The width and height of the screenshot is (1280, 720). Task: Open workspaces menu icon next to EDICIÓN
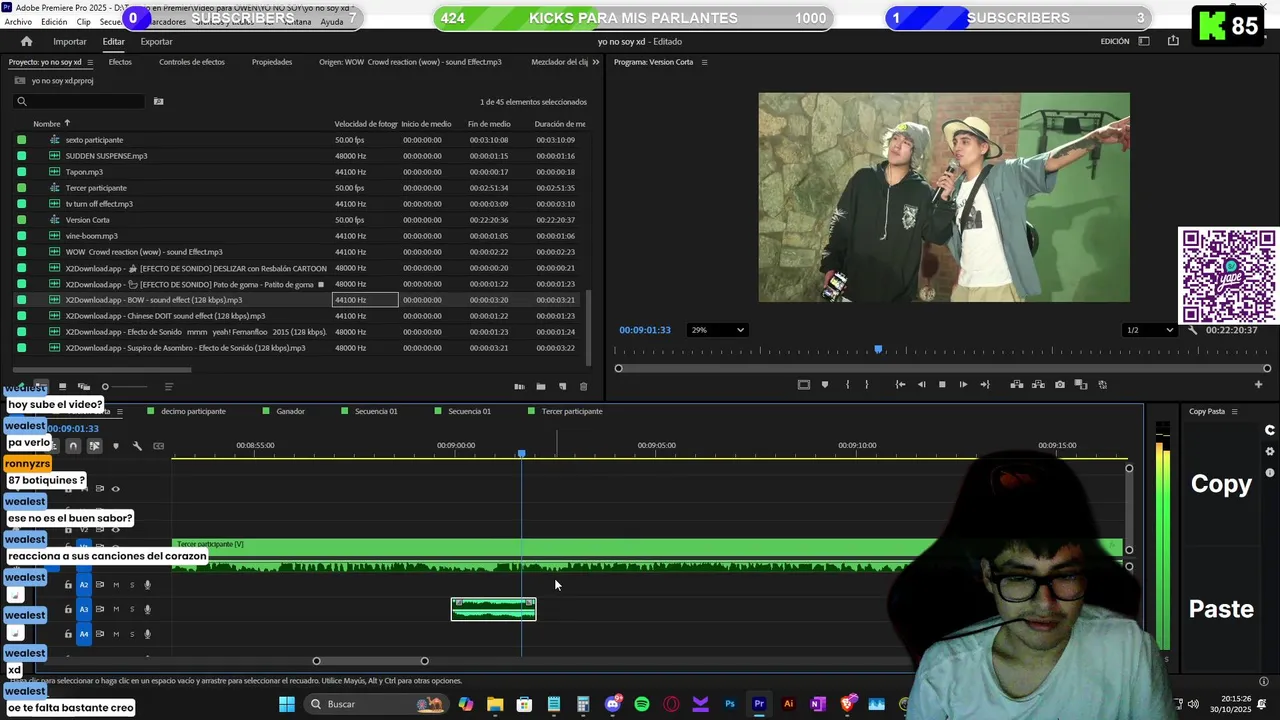click(x=1144, y=41)
